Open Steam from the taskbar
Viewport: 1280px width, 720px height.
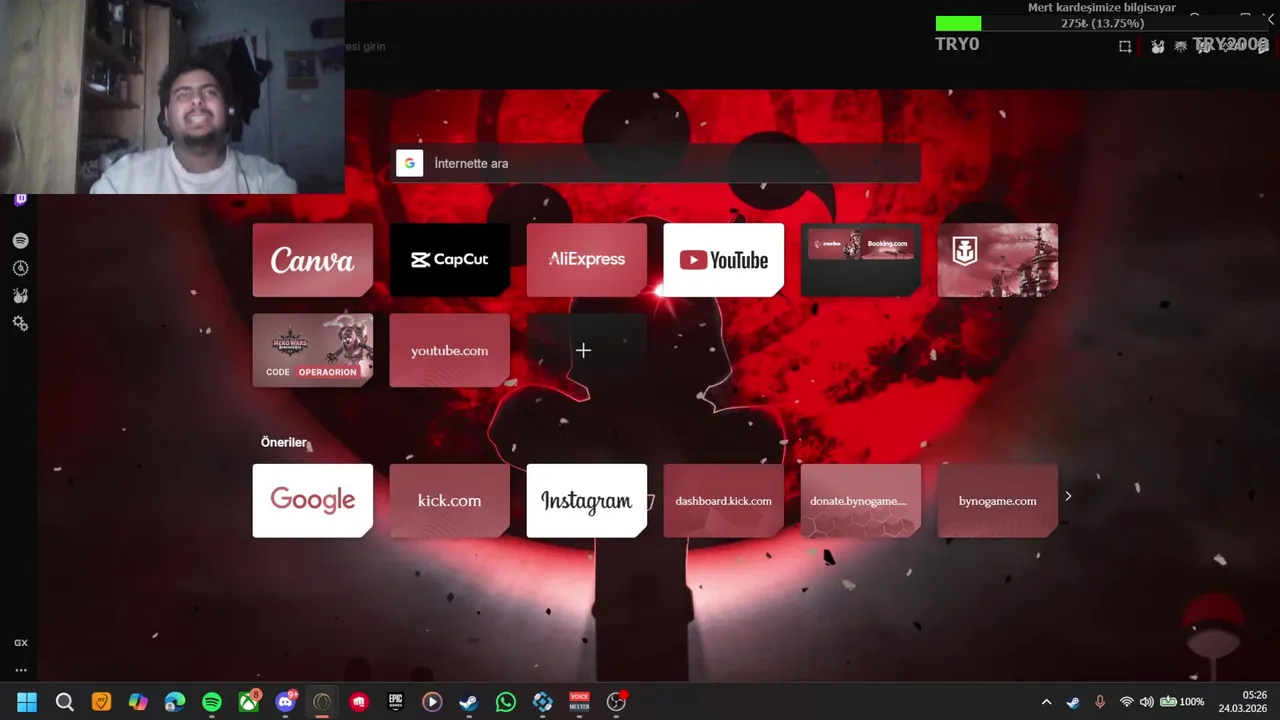click(x=469, y=702)
